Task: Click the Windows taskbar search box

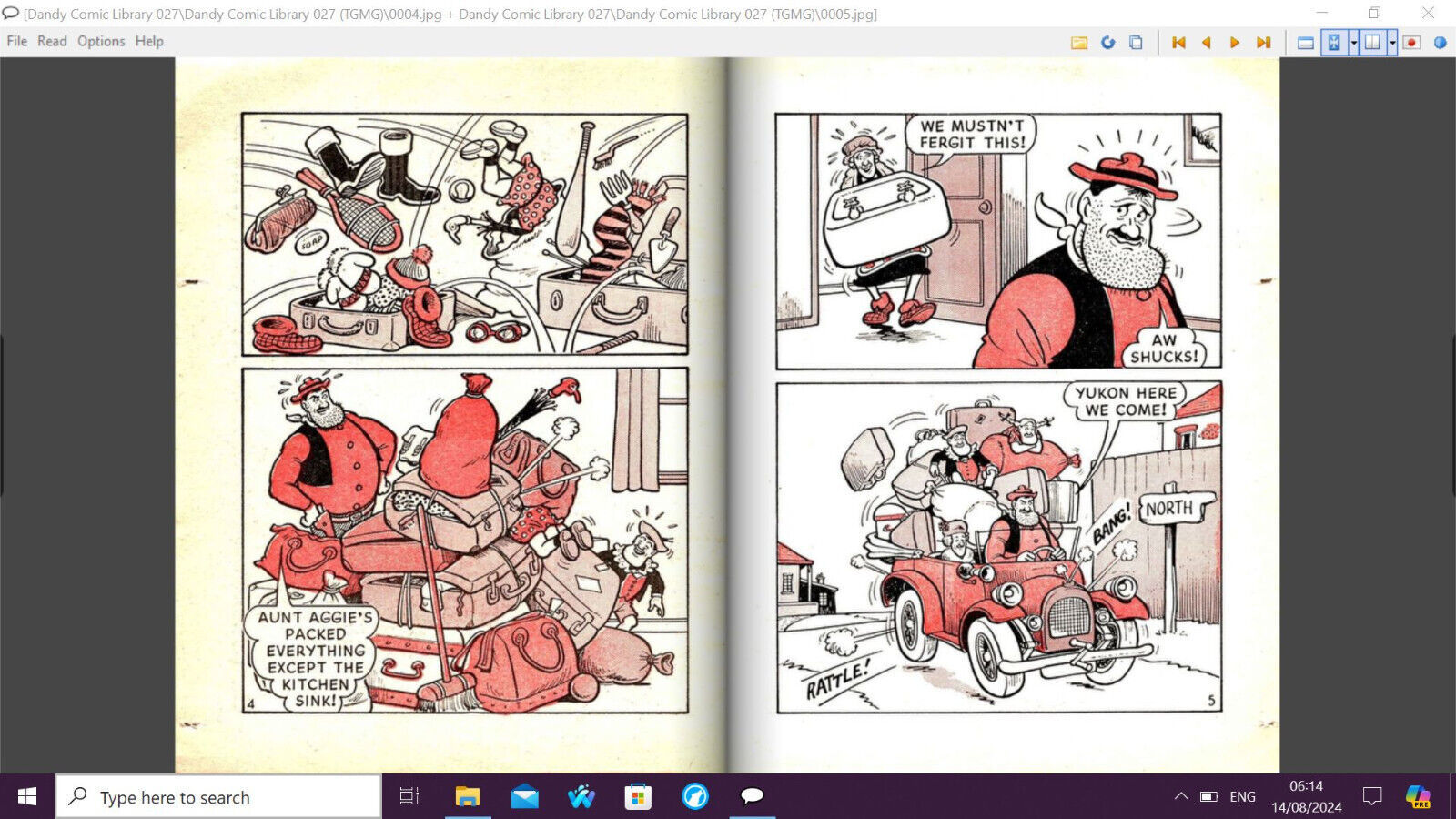Action: (x=218, y=797)
